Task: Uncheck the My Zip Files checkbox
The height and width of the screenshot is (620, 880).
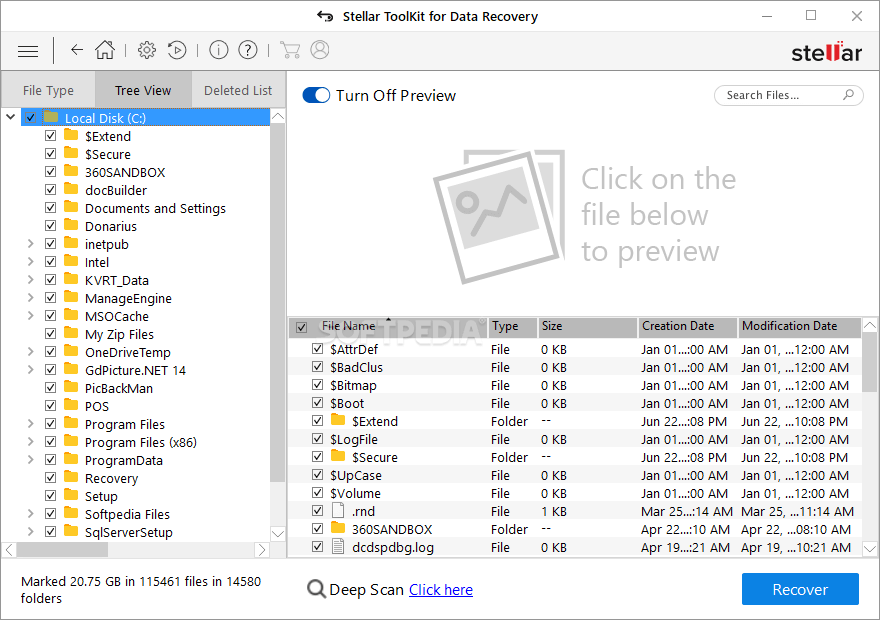Action: click(x=51, y=334)
